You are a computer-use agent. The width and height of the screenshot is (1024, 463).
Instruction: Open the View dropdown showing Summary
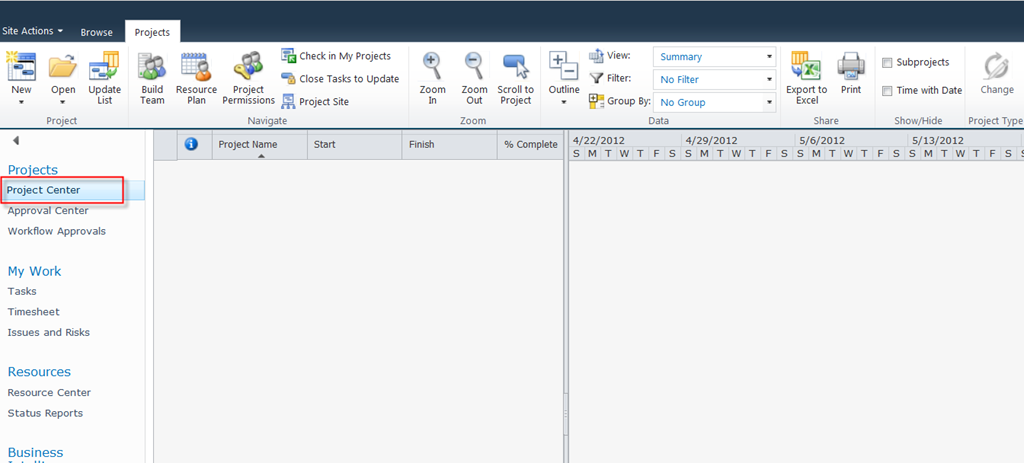pyautogui.click(x=714, y=57)
